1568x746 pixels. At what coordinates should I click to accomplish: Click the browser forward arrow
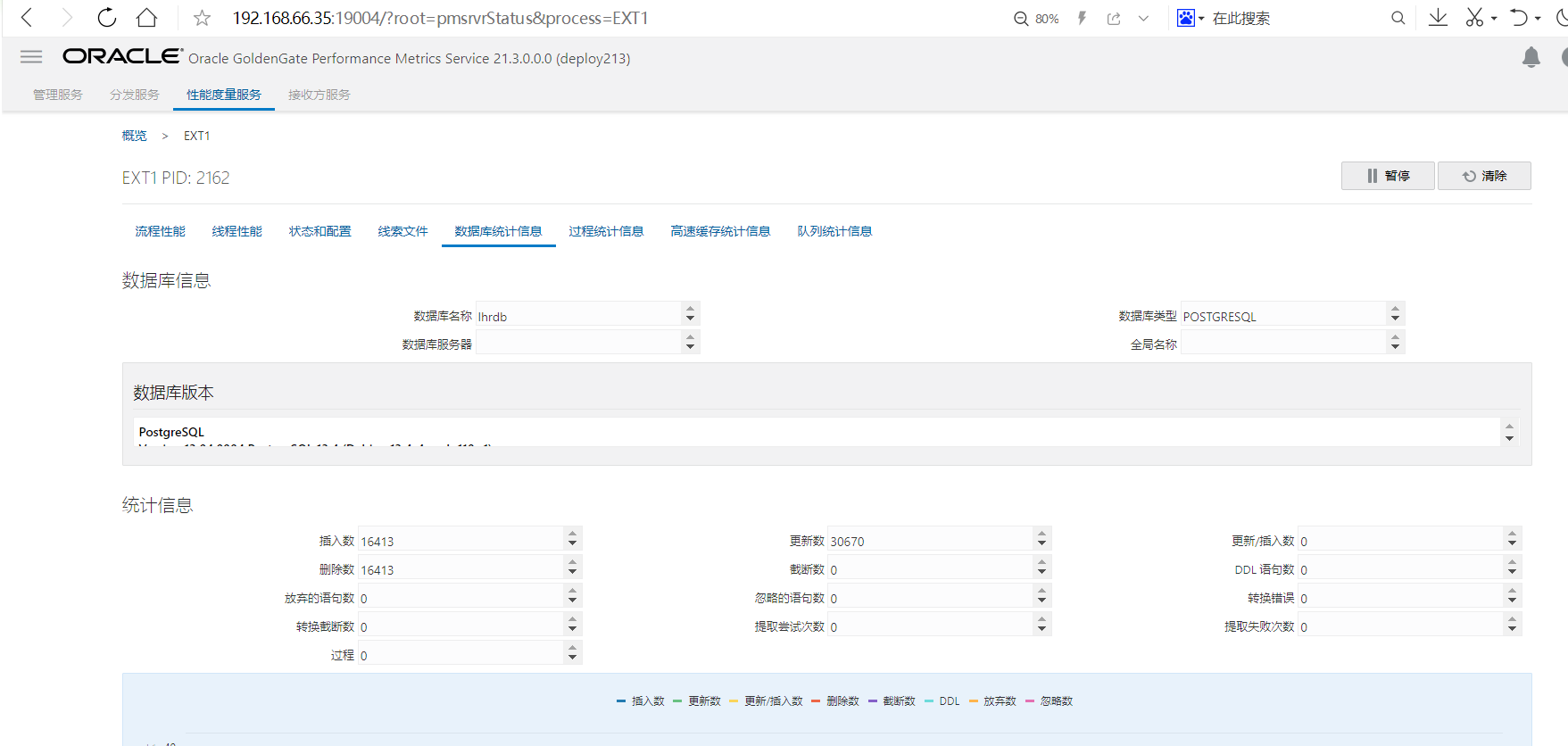point(67,18)
